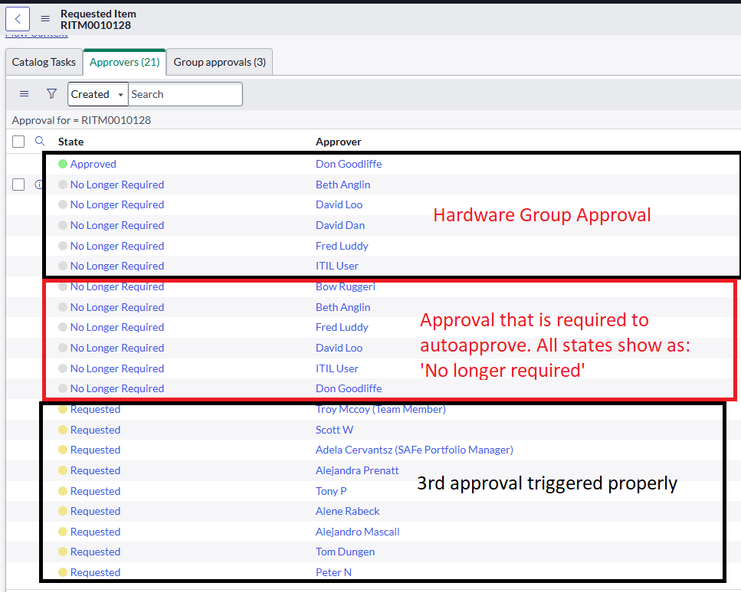Screen dimensions: 741x592
Task: Click the back arrow button
Action: click(x=17, y=19)
